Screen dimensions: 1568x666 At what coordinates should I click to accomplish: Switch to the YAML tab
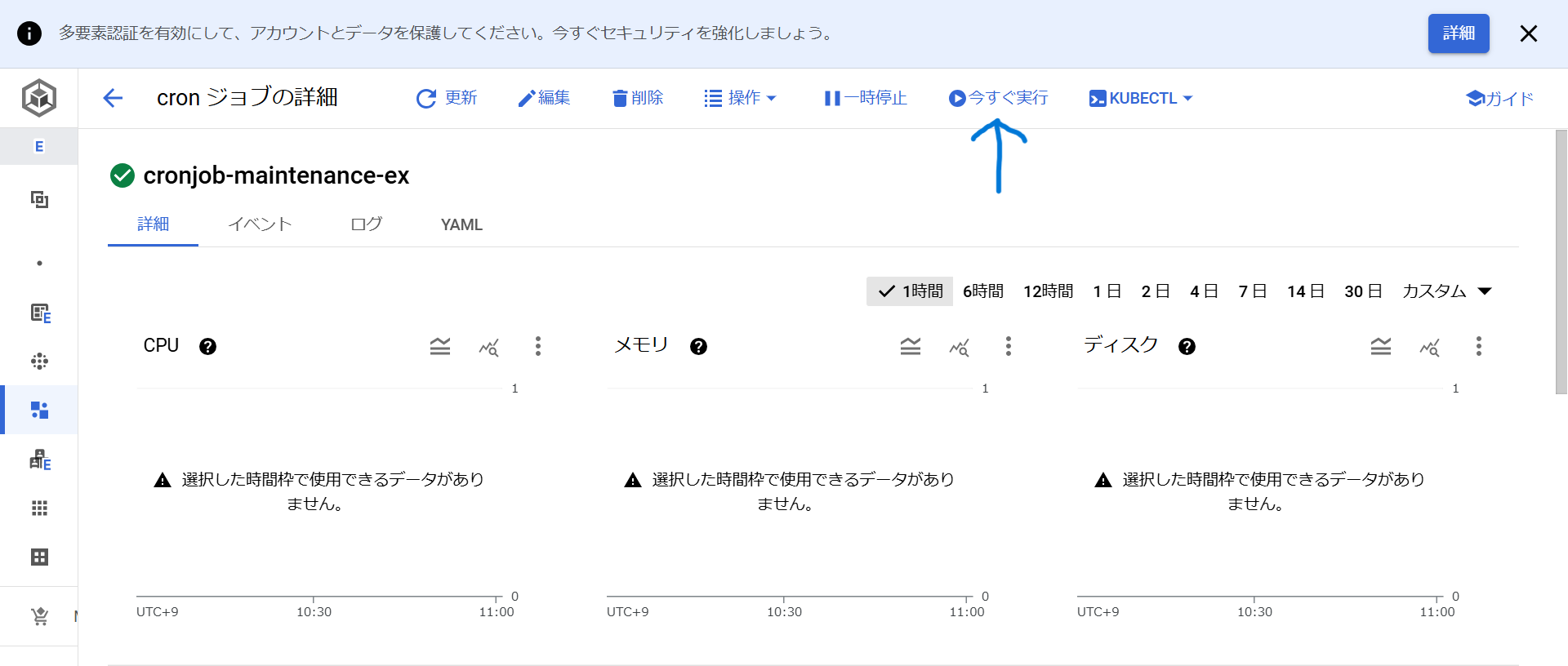pos(461,224)
